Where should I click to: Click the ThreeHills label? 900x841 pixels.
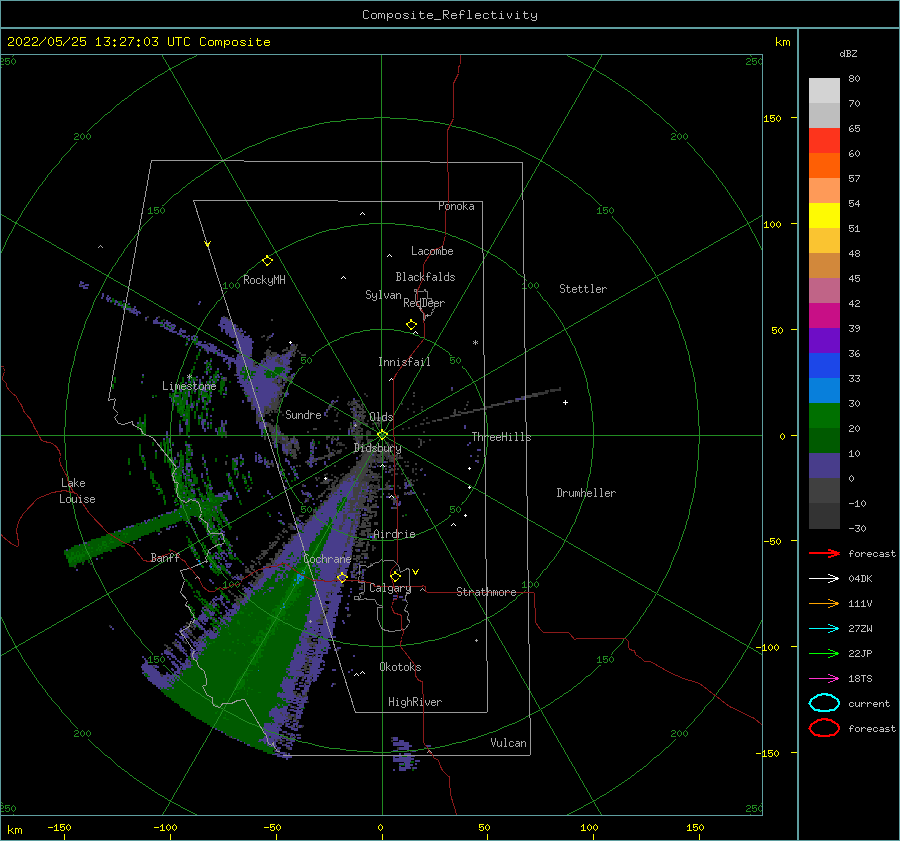(x=502, y=437)
